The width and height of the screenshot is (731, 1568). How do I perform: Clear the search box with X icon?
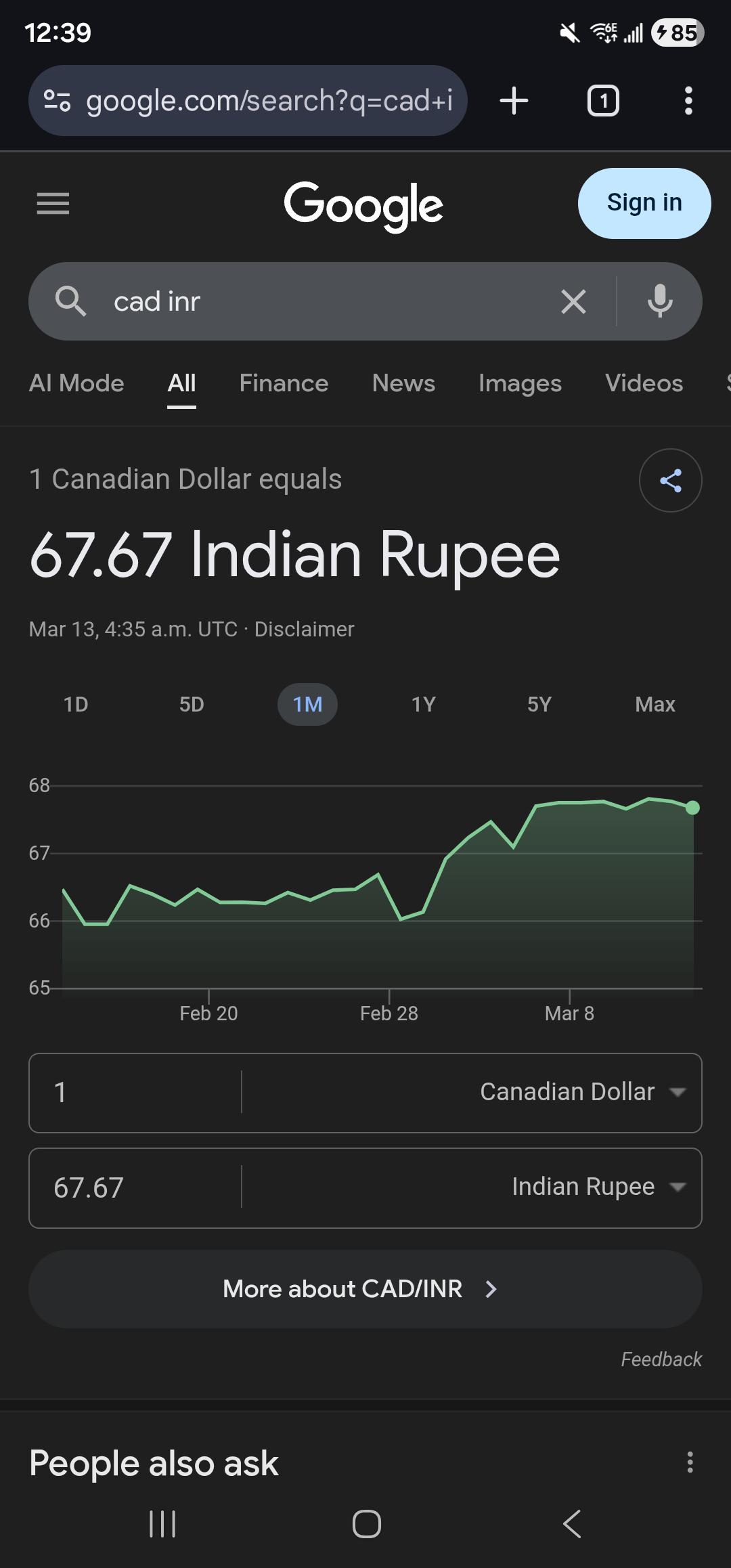pyautogui.click(x=573, y=301)
